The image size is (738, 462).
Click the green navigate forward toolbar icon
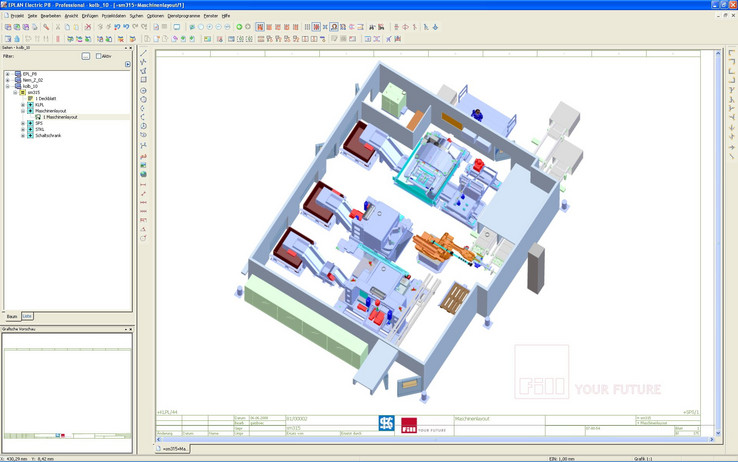239,27
